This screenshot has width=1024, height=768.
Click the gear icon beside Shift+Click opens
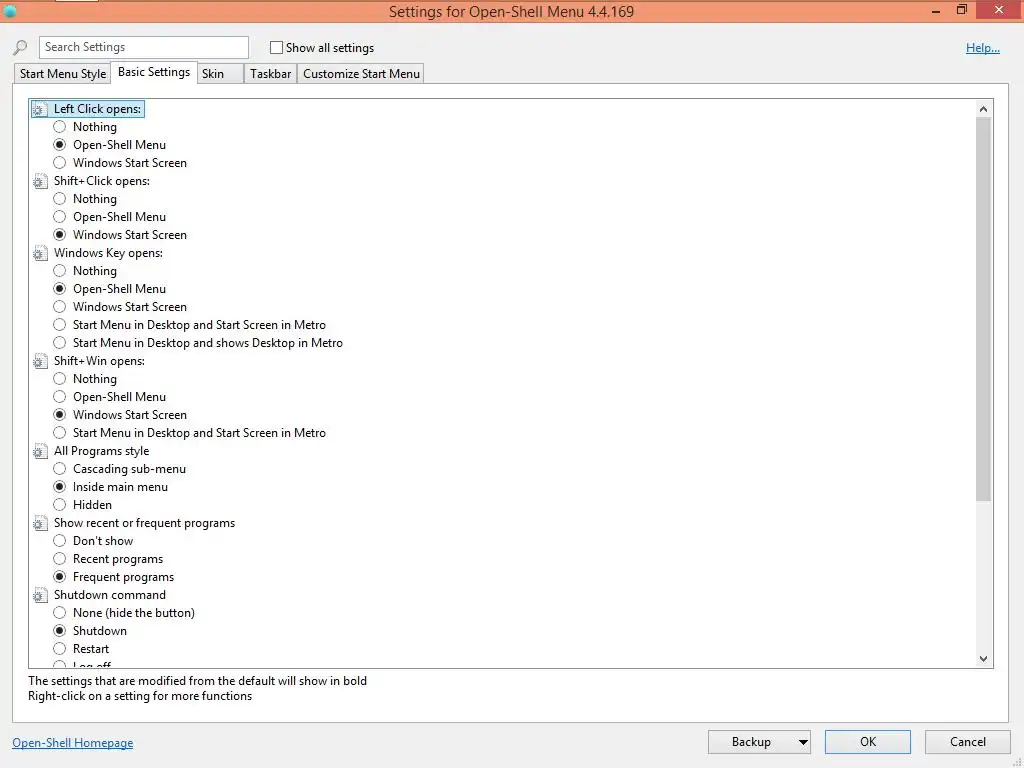point(40,181)
